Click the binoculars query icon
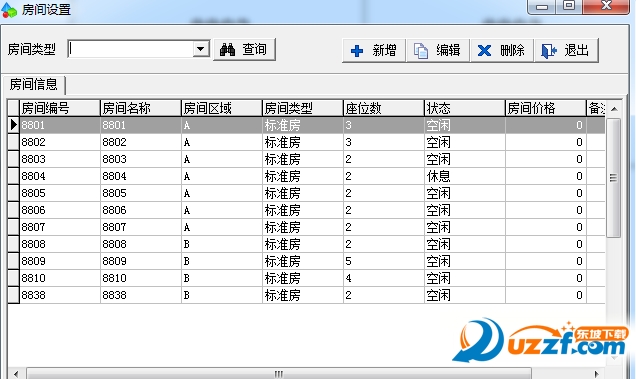The image size is (636, 379). click(x=228, y=50)
